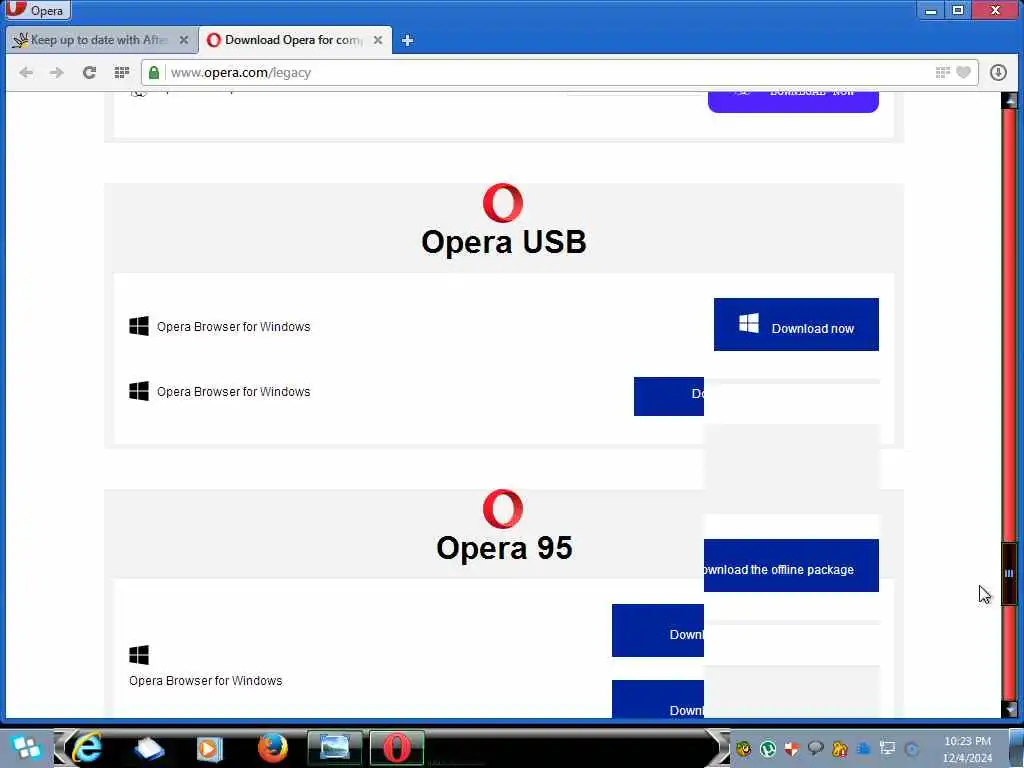Open the Speed Dial grid icon
This screenshot has width=1024, height=768.
[121, 72]
